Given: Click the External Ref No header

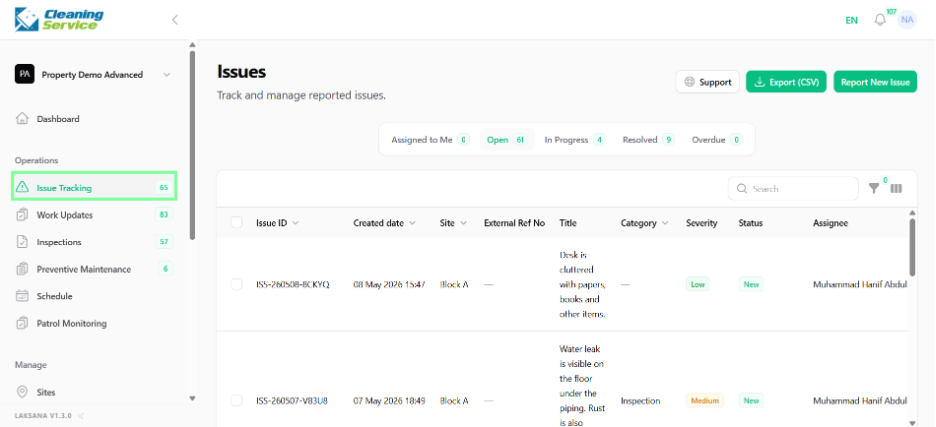Looking at the screenshot, I should pyautogui.click(x=514, y=223).
